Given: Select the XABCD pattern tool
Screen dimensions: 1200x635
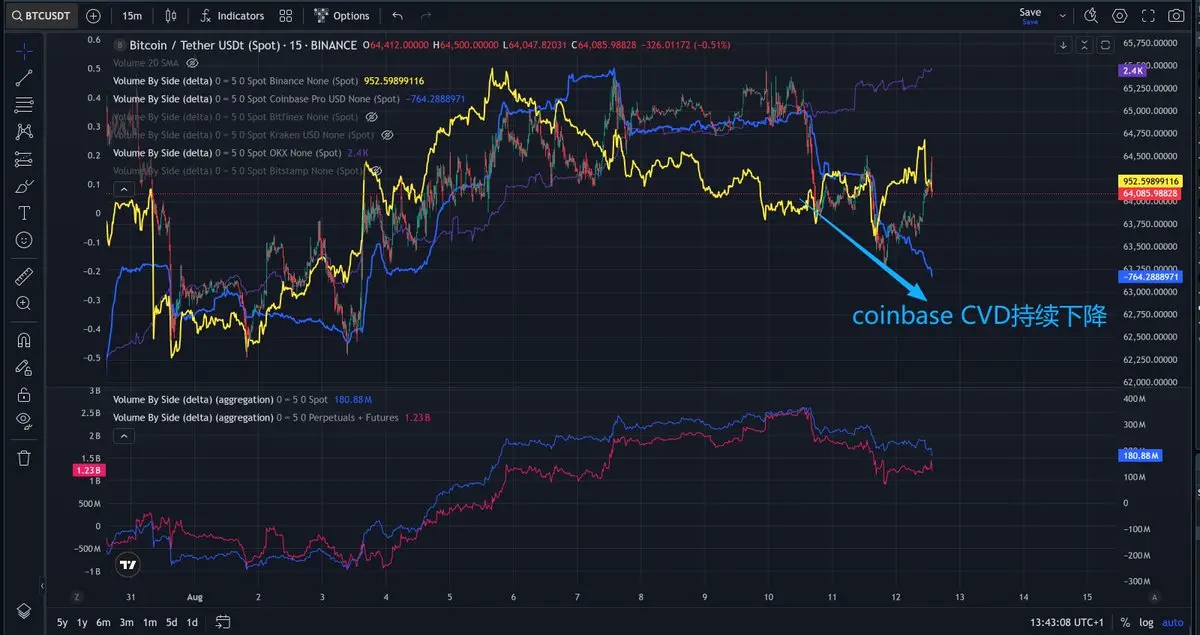Looking at the screenshot, I should (24, 131).
